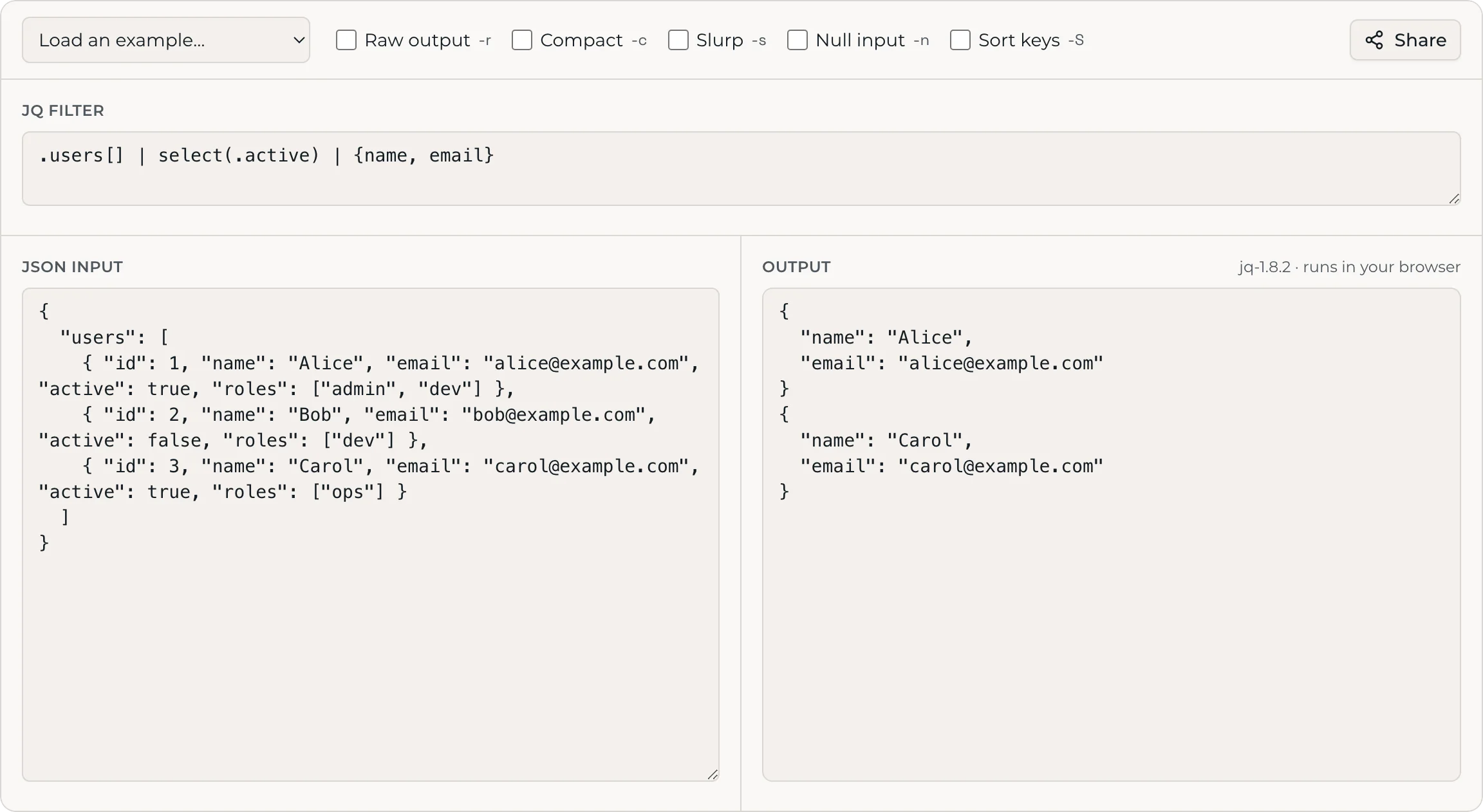1483x812 pixels.
Task: Enable the Null input checkbox
Action: click(x=797, y=40)
